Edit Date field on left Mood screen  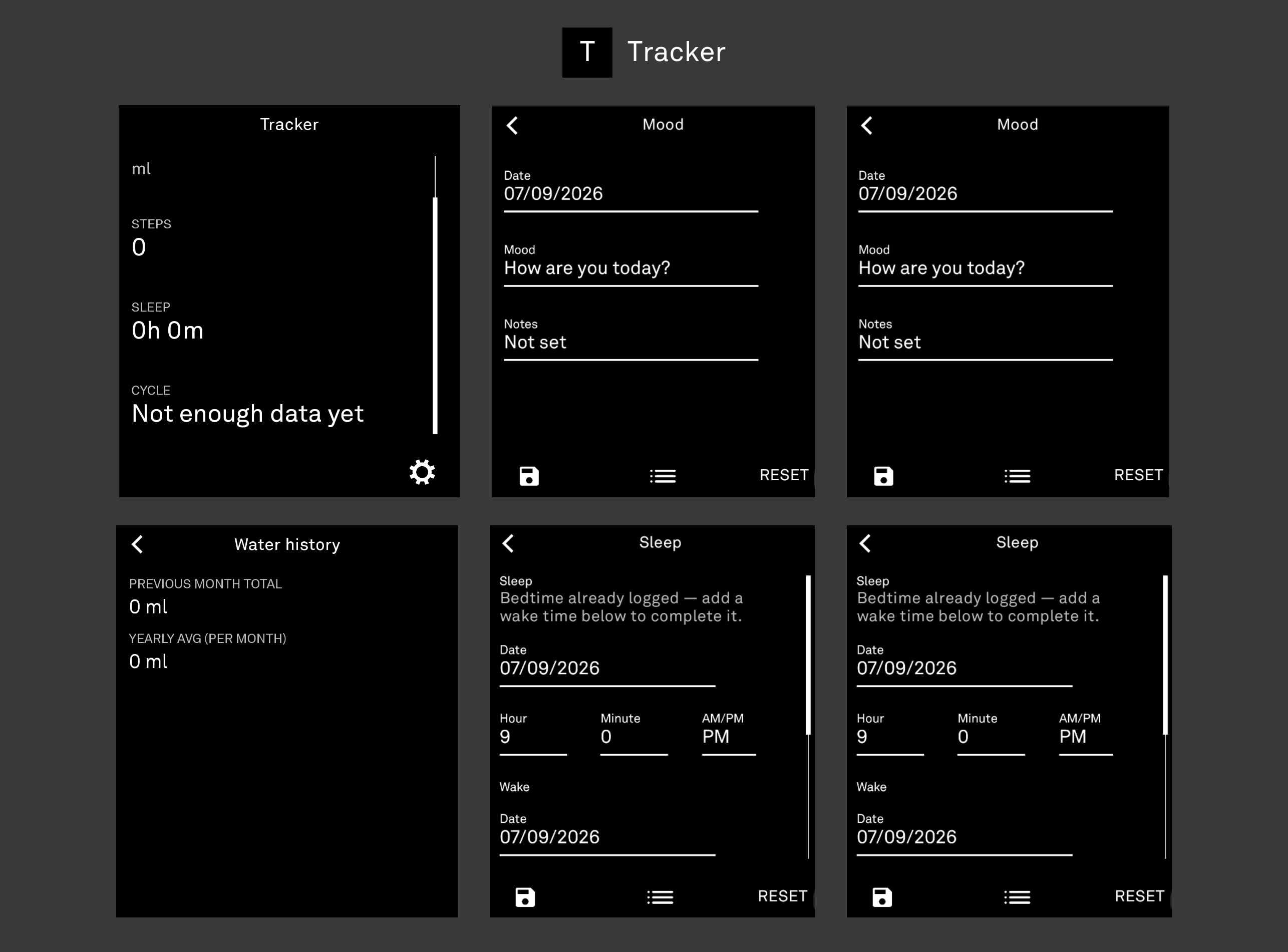point(631,191)
